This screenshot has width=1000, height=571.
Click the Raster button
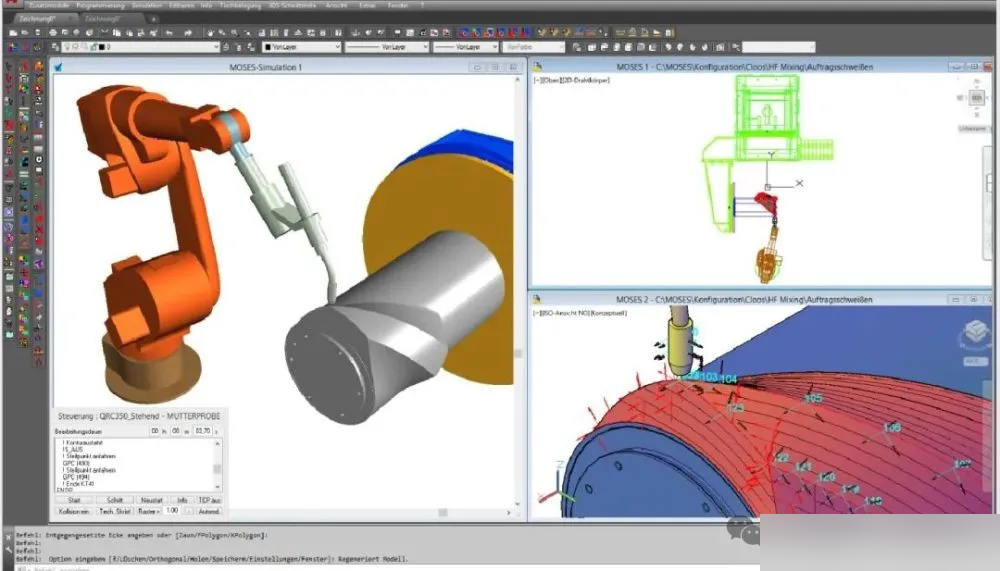[148, 511]
